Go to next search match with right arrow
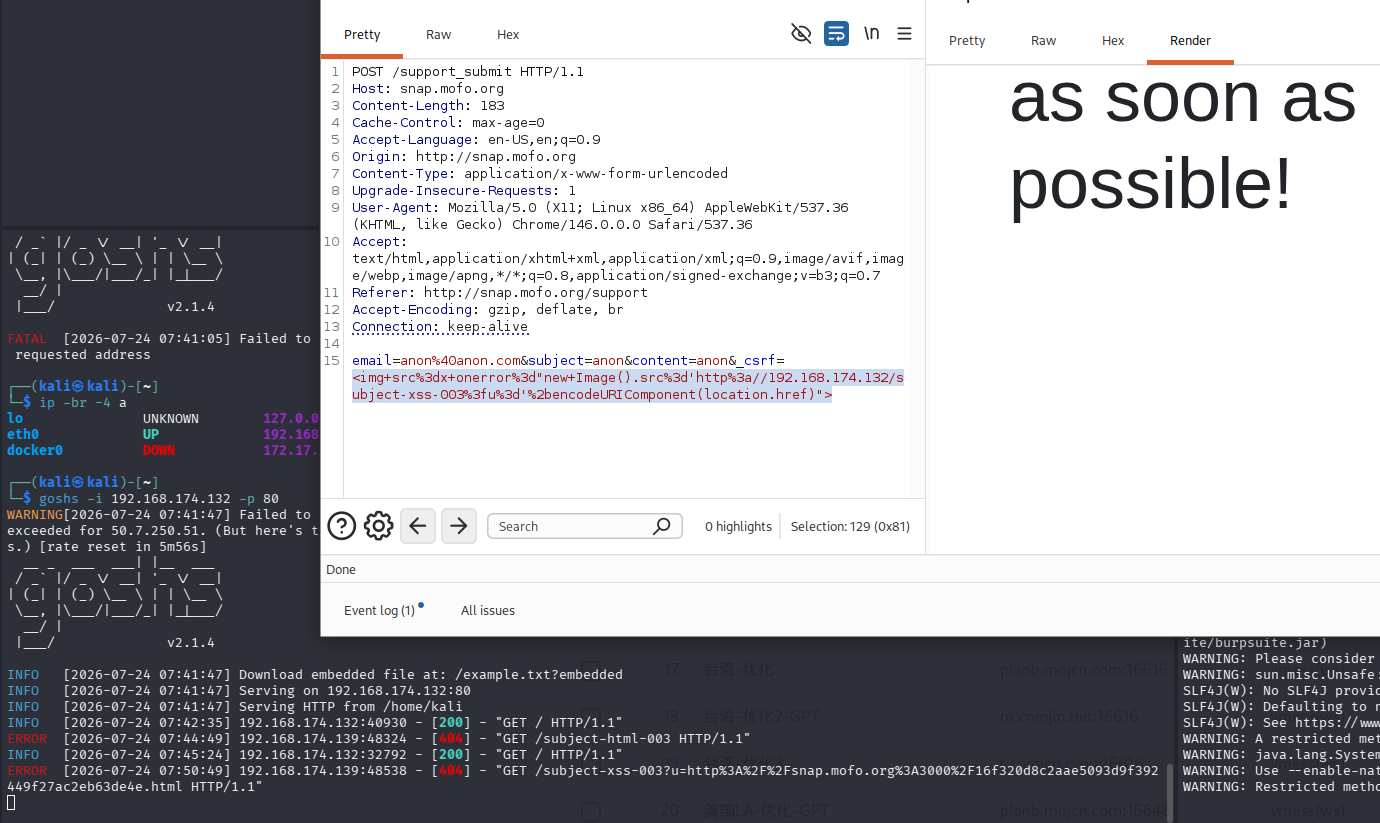 click(459, 526)
